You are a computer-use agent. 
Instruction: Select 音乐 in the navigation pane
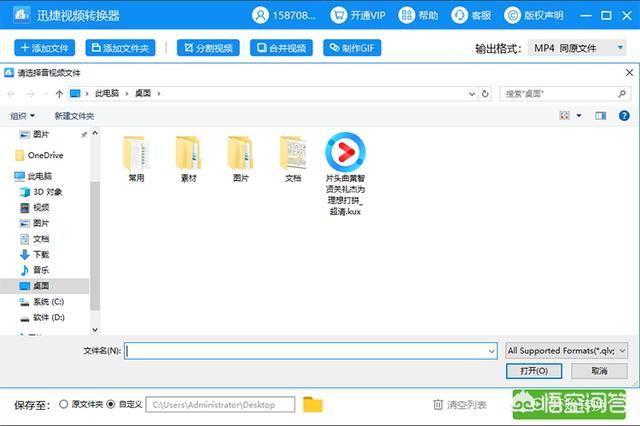[x=35, y=270]
